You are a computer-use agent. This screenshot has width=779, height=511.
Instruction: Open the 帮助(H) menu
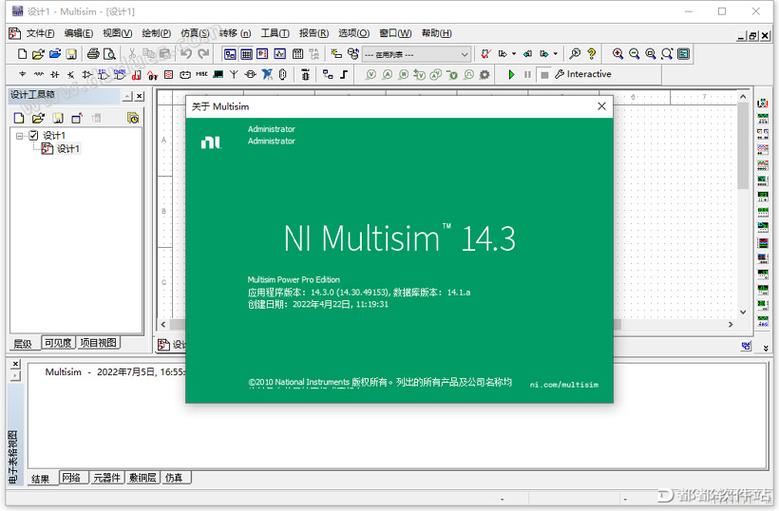[436, 33]
